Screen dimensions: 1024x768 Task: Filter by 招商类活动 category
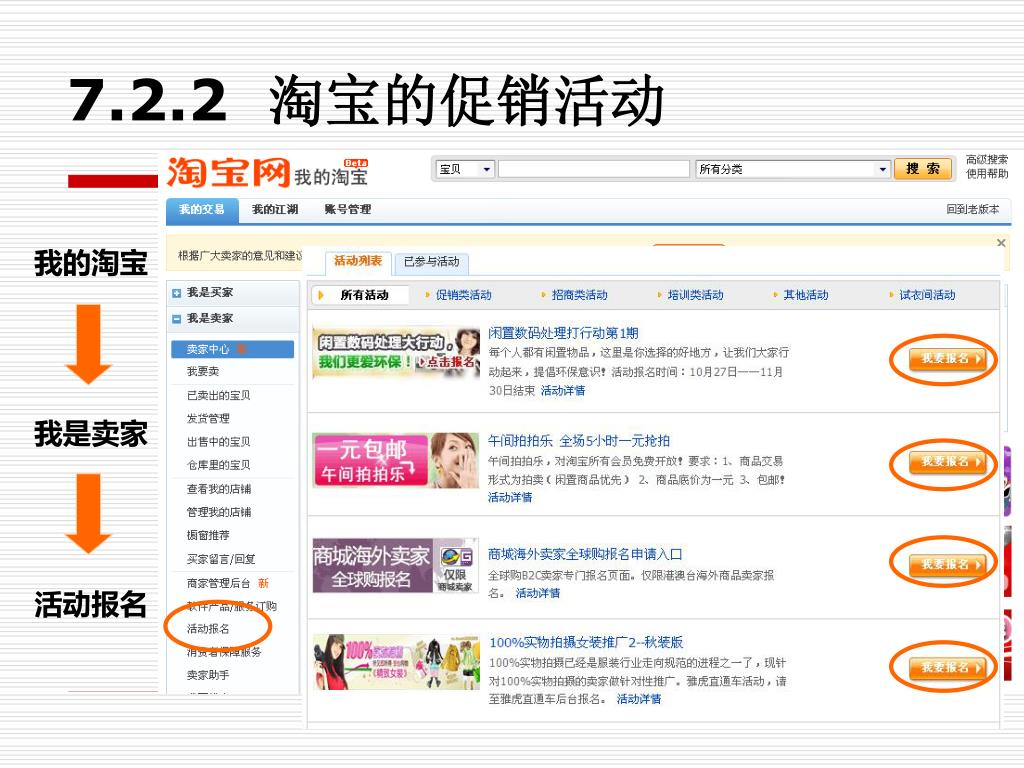579,295
